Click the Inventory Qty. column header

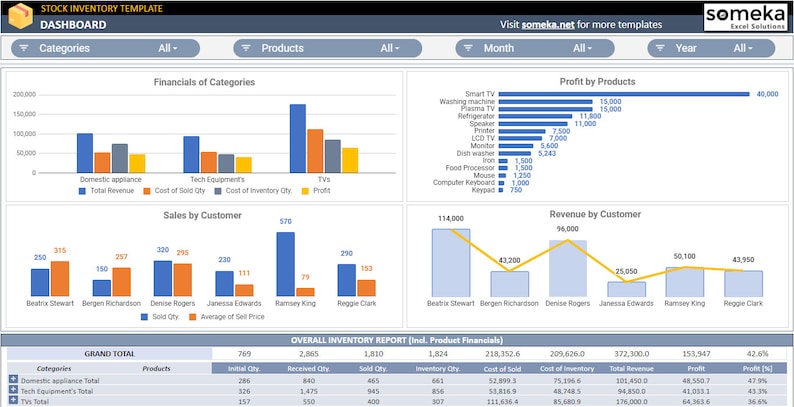tap(438, 369)
